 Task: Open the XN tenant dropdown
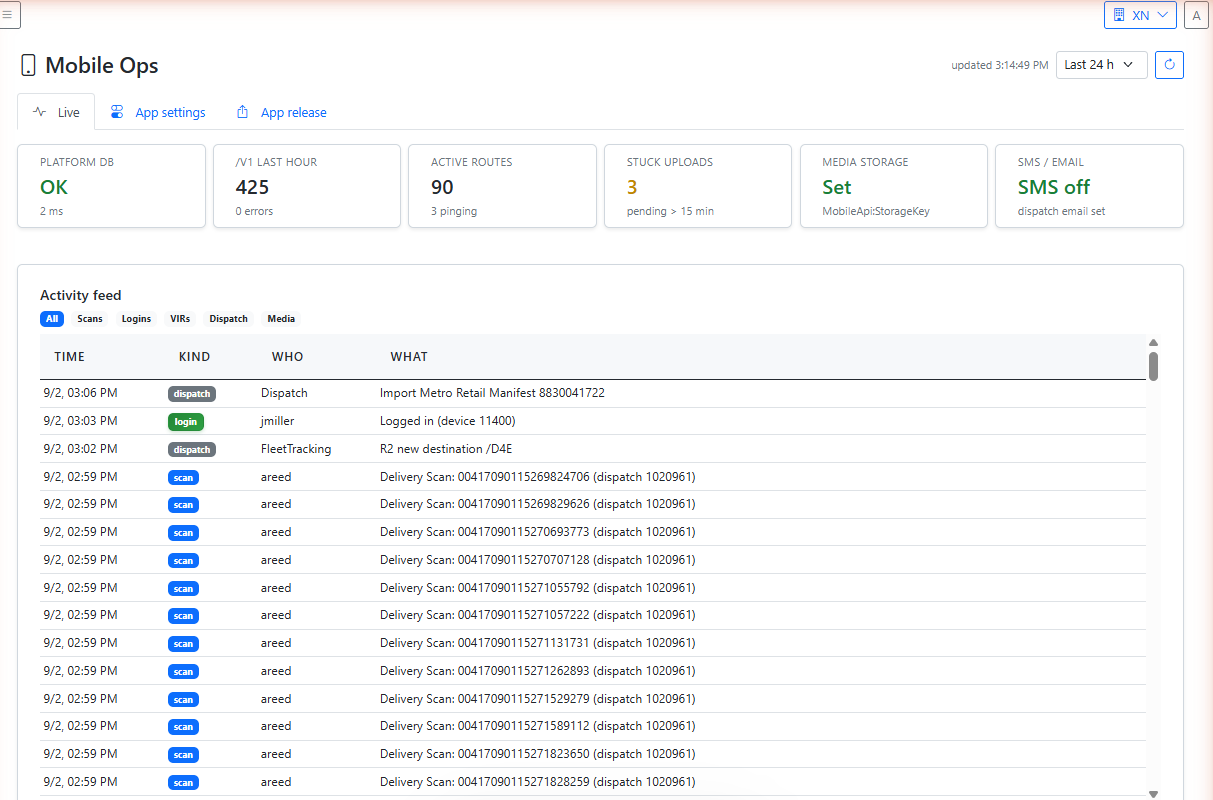[x=1140, y=15]
